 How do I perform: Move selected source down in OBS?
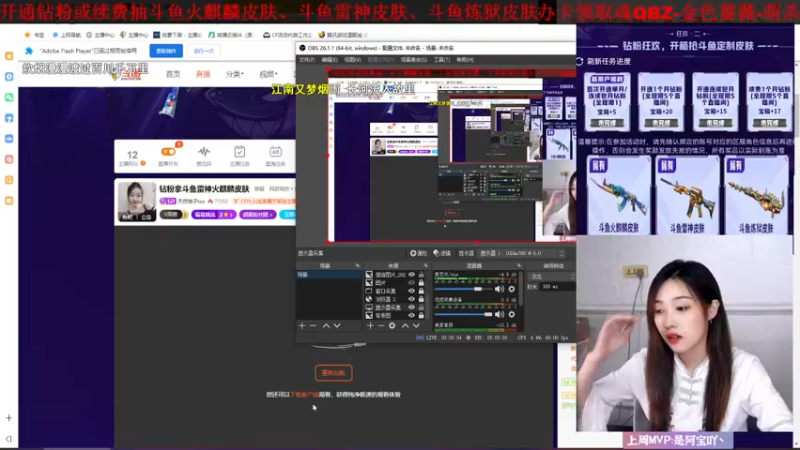pos(416,326)
